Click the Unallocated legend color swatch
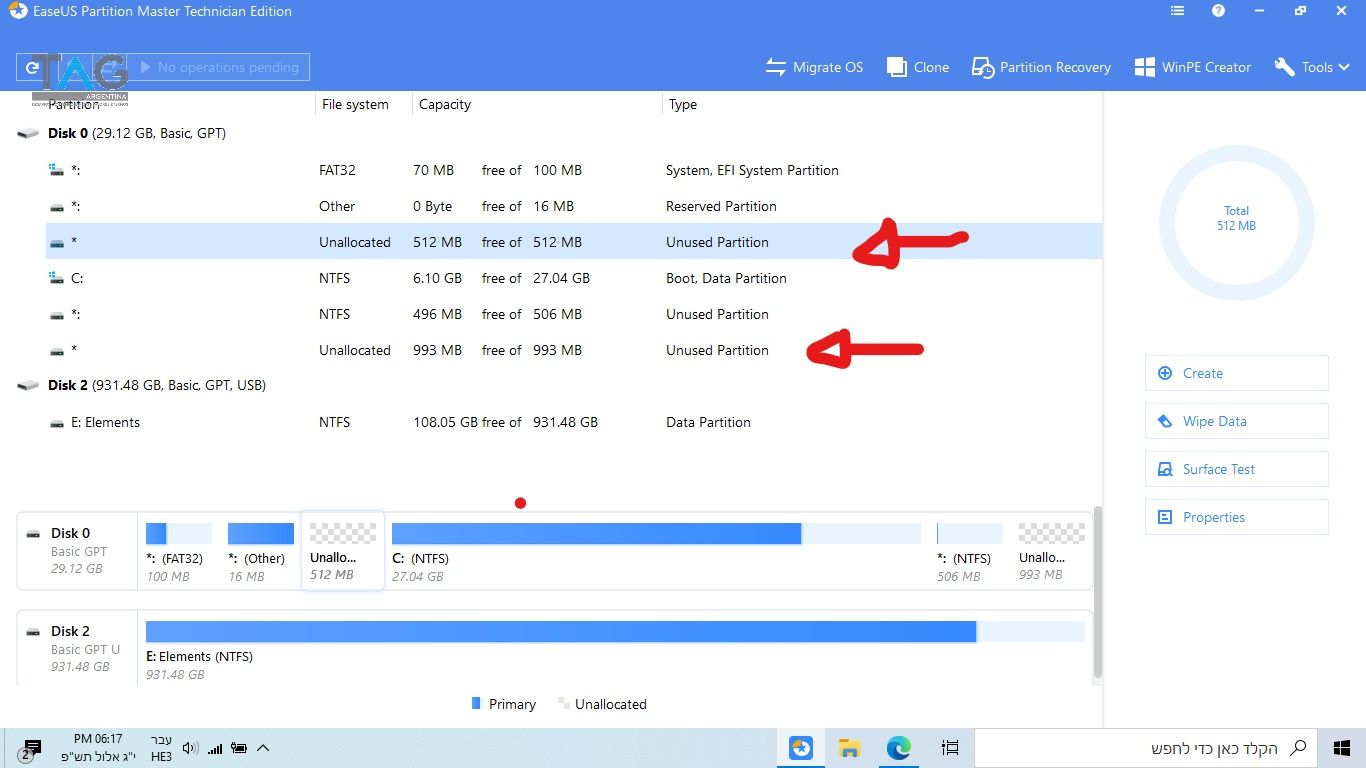1366x768 pixels. (x=563, y=704)
